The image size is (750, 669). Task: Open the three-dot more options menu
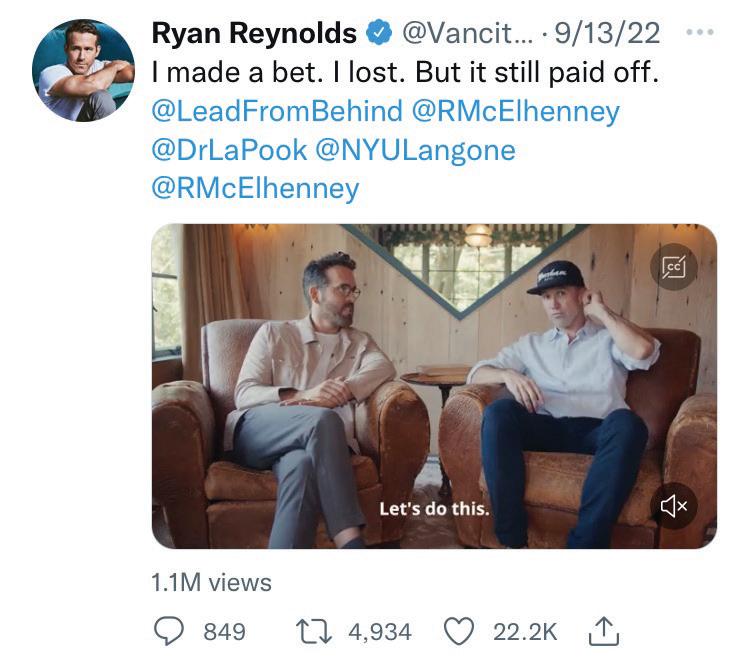point(700,33)
